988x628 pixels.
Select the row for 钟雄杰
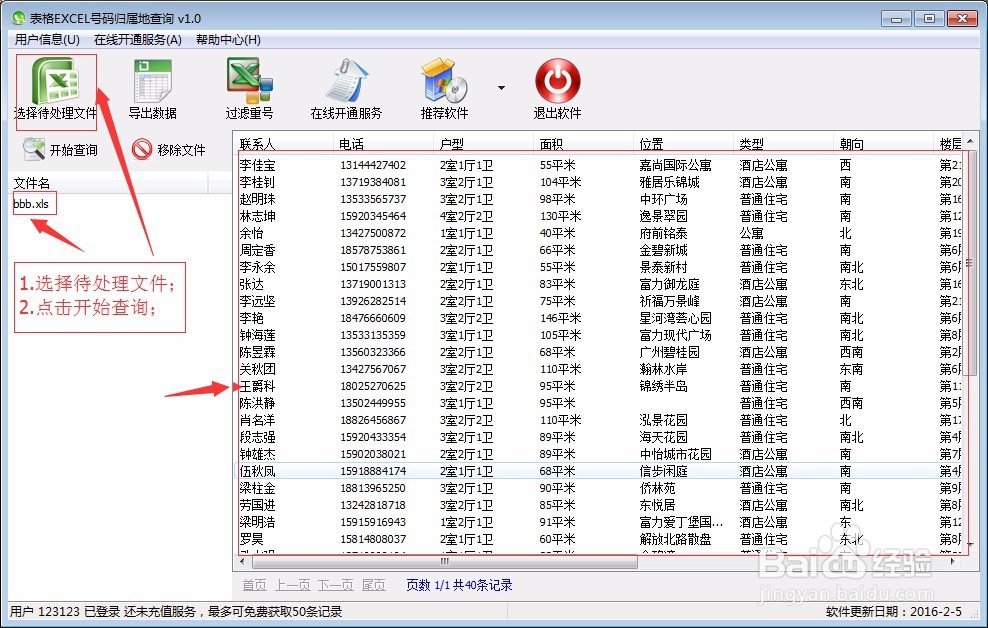point(598,454)
